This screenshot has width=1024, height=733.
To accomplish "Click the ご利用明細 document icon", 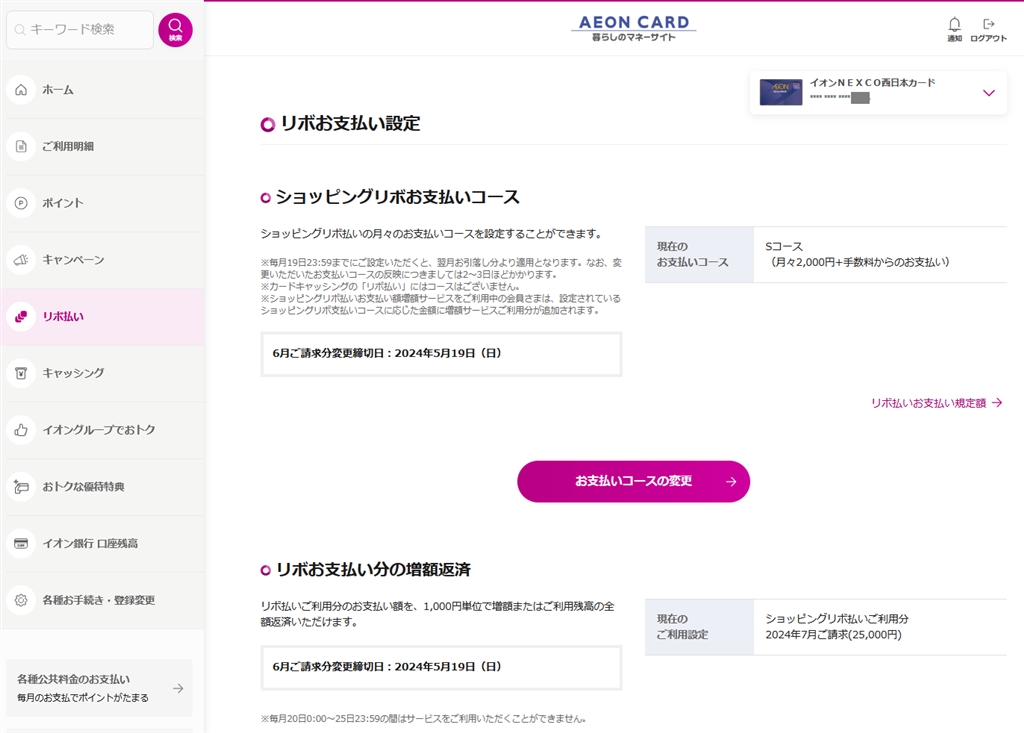I will [x=21, y=146].
